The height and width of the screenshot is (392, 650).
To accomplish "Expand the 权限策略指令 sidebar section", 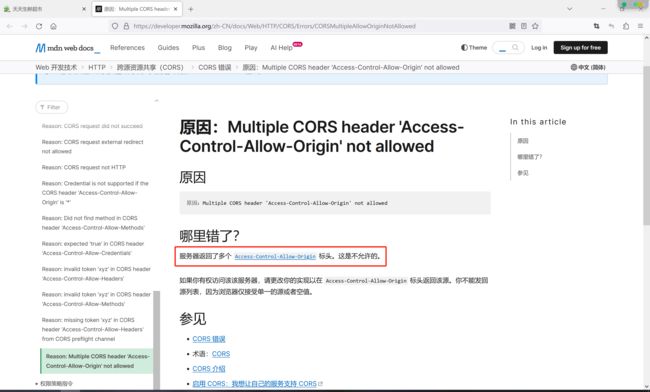I will [54, 384].
